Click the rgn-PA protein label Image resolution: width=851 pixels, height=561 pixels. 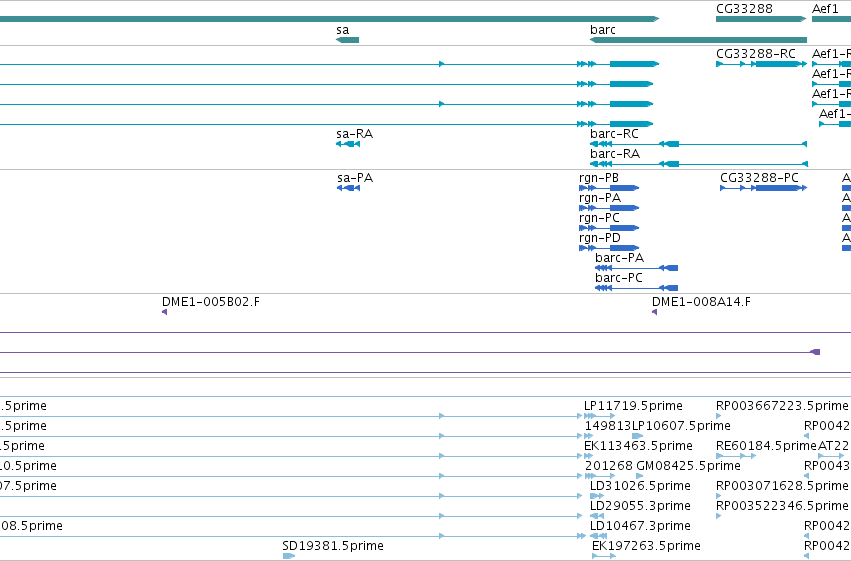coord(600,198)
